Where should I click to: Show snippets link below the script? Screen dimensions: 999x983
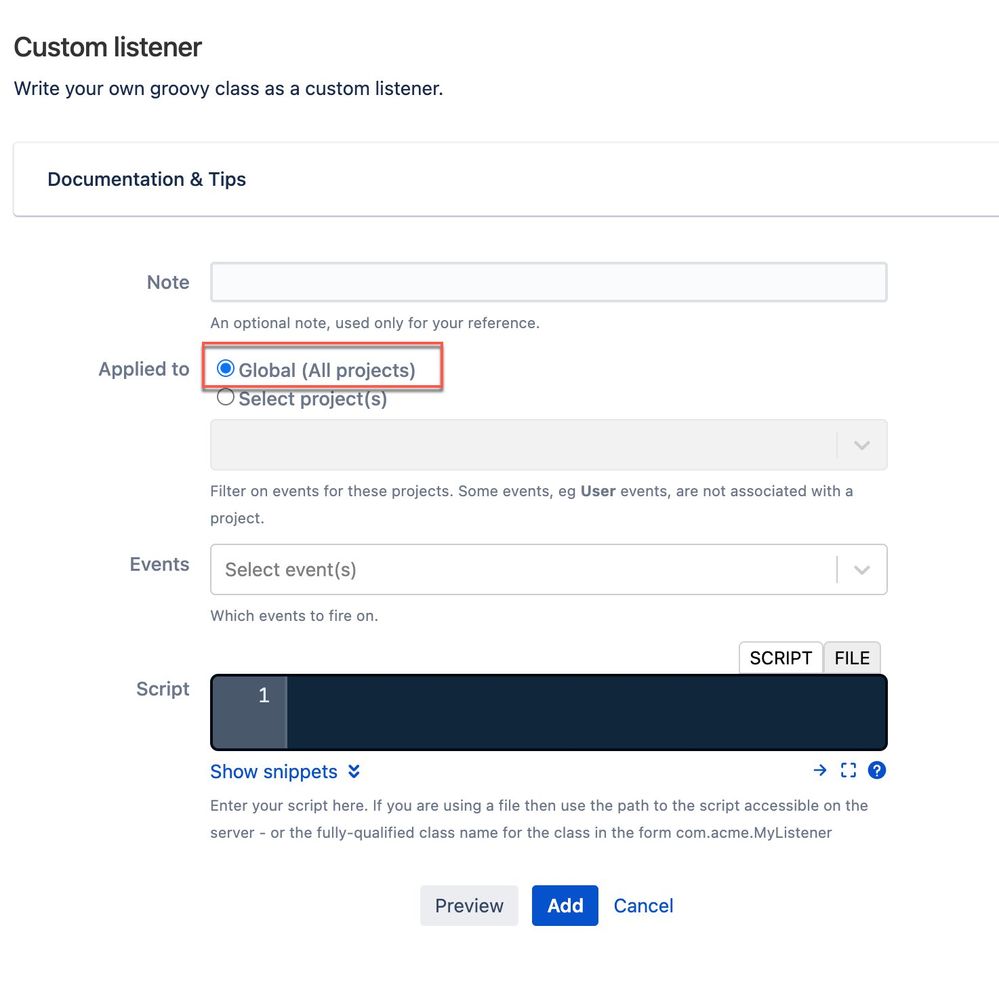274,771
